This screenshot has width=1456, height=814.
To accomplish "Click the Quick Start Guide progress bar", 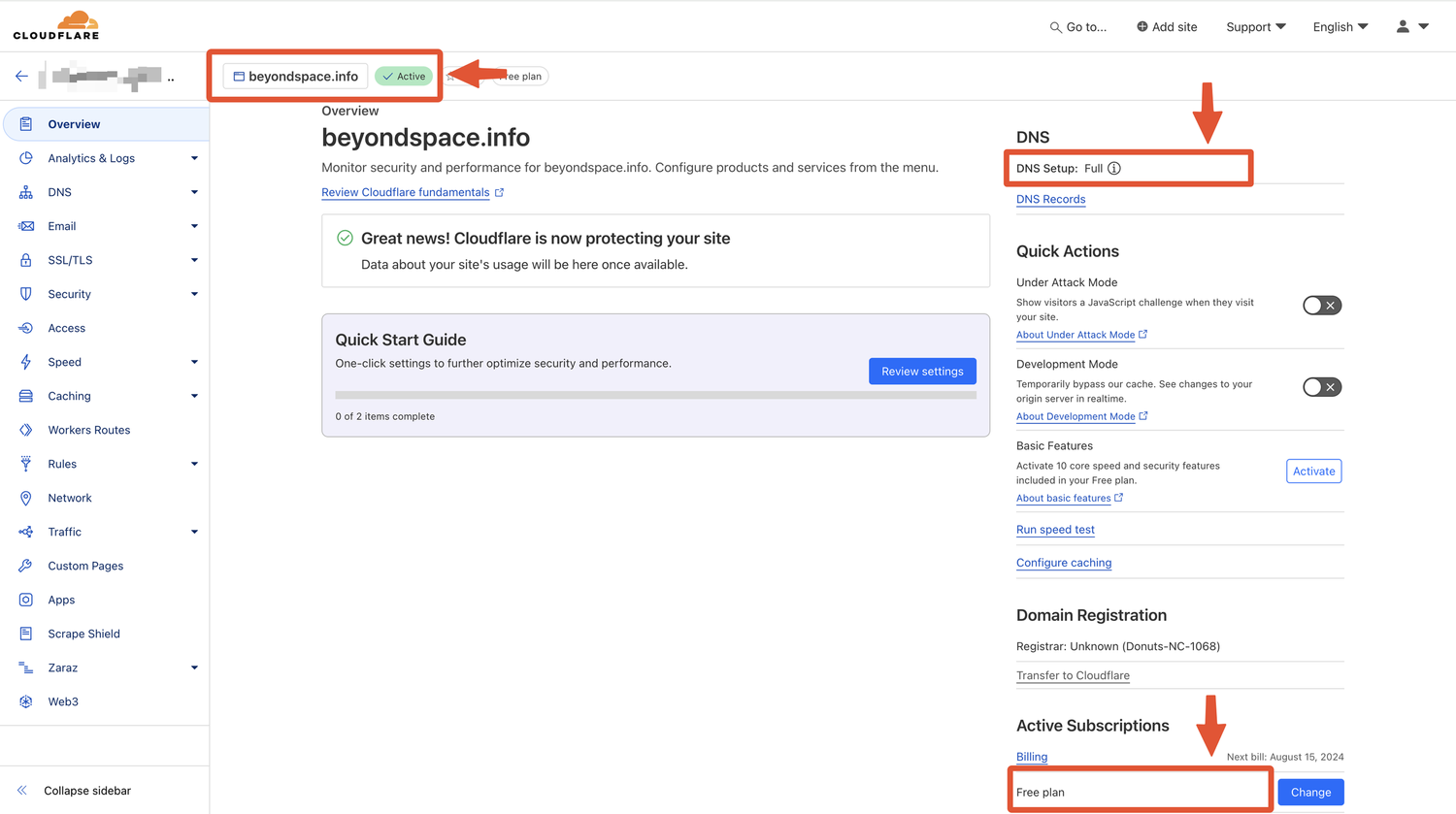I will pyautogui.click(x=656, y=393).
